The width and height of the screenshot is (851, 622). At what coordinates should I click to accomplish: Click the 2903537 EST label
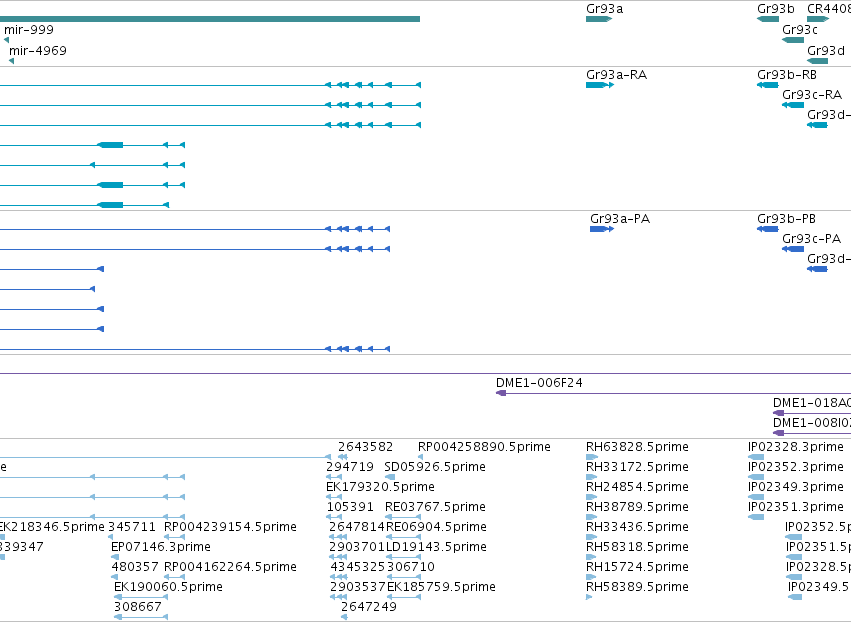tap(358, 587)
